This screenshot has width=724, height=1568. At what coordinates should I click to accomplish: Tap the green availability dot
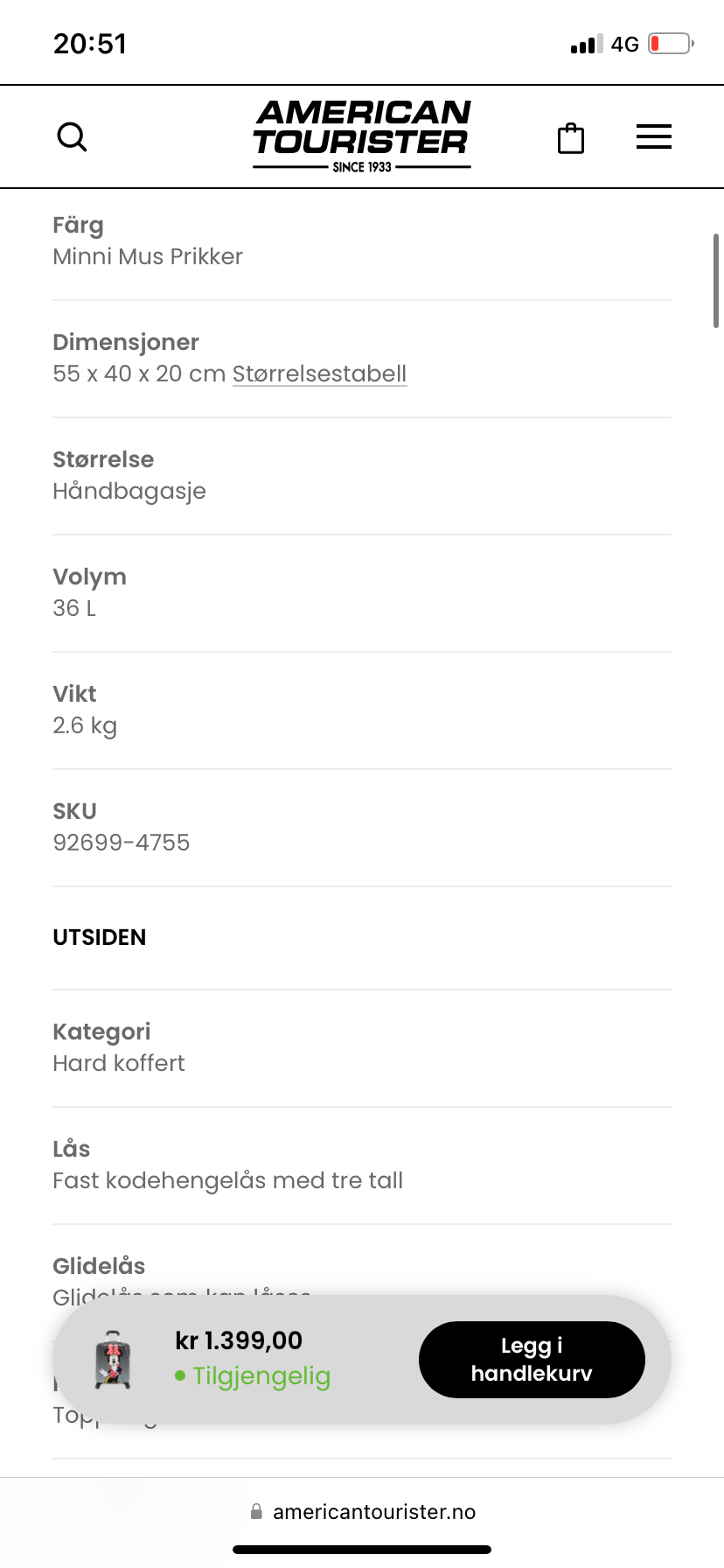tap(180, 1375)
